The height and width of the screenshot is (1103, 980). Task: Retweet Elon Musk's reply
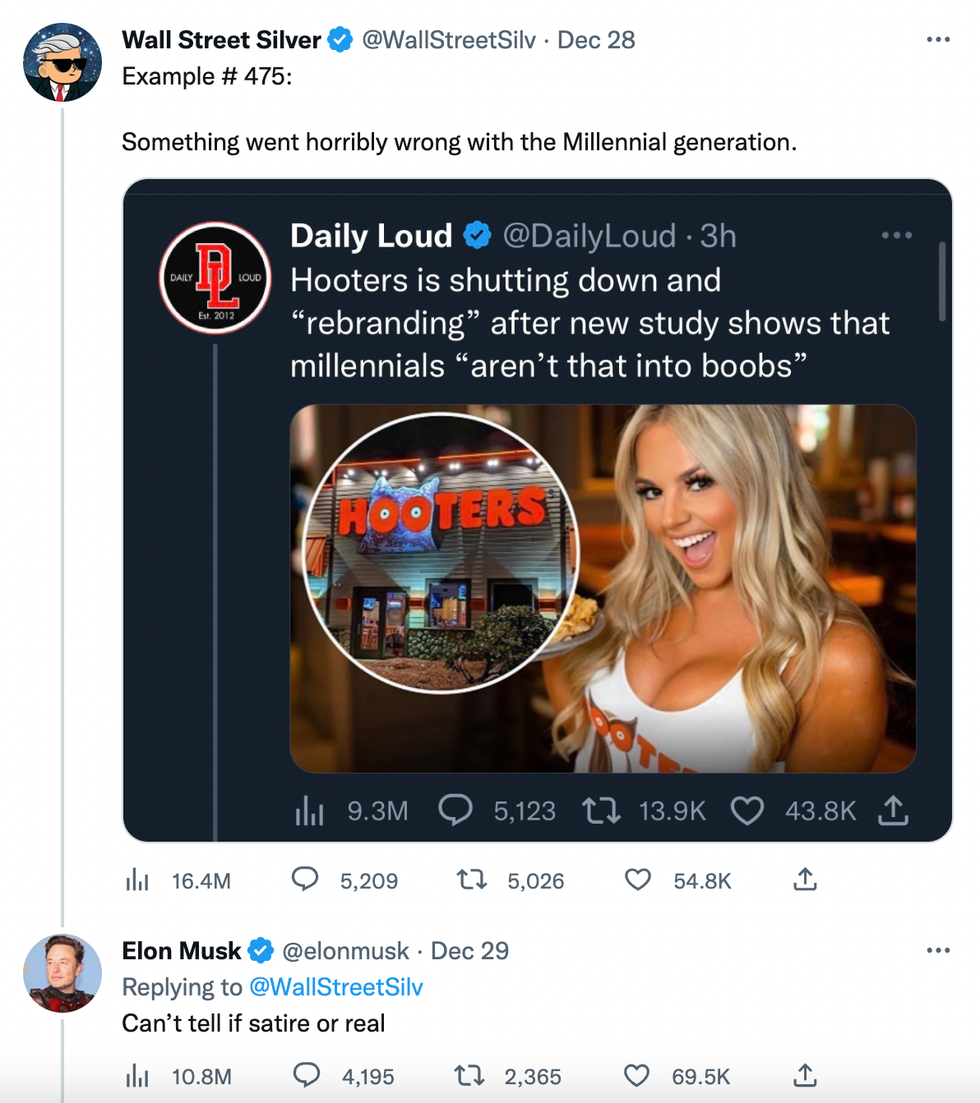click(466, 1076)
